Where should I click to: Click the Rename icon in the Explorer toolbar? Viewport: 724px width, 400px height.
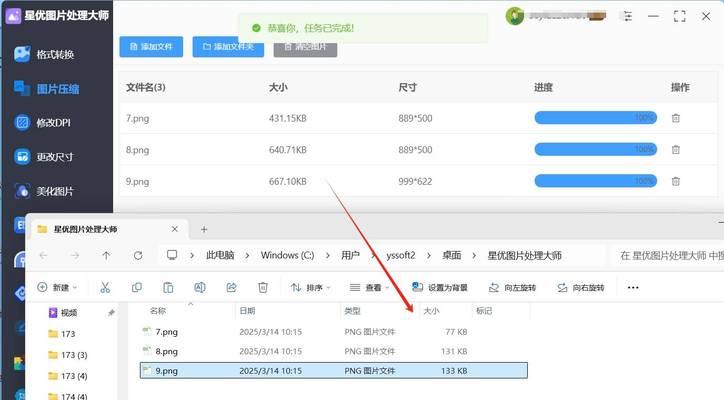pyautogui.click(x=200, y=287)
